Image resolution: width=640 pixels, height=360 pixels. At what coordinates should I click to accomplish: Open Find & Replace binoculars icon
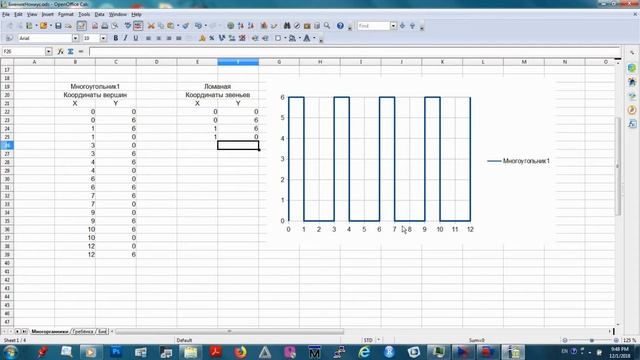pyautogui.click(x=287, y=26)
